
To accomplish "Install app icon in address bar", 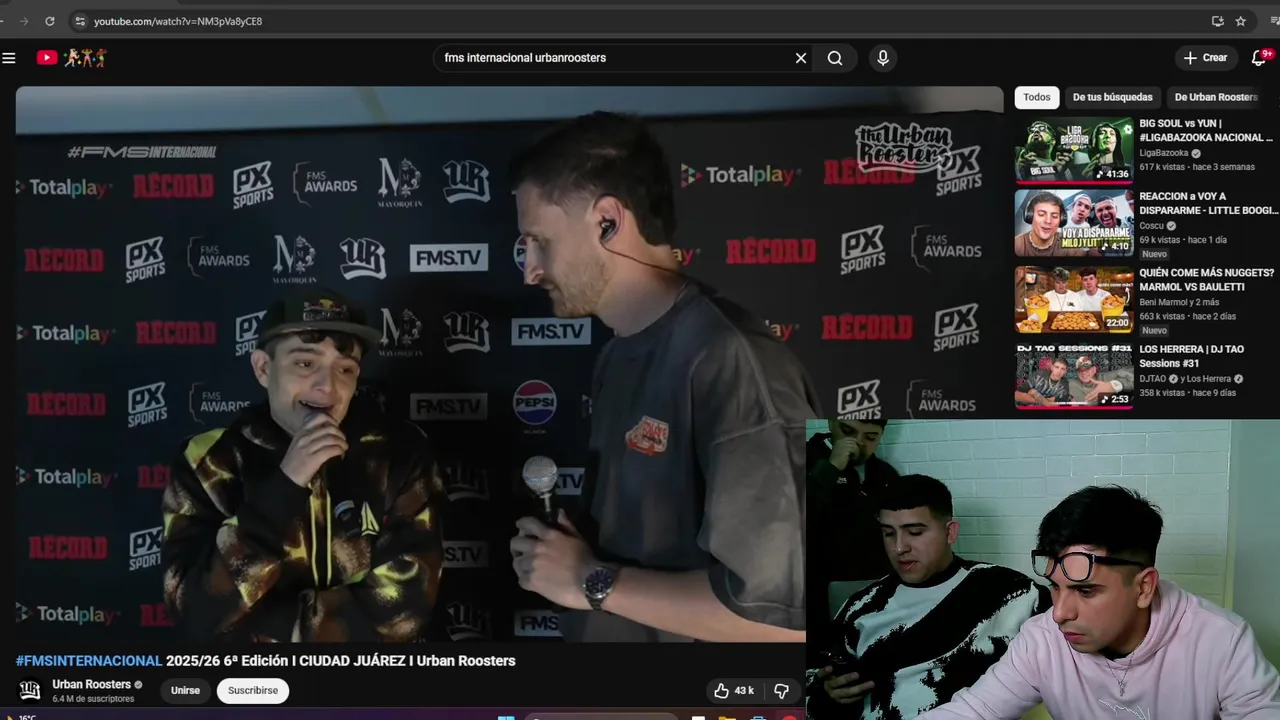I will click(x=1217, y=21).
